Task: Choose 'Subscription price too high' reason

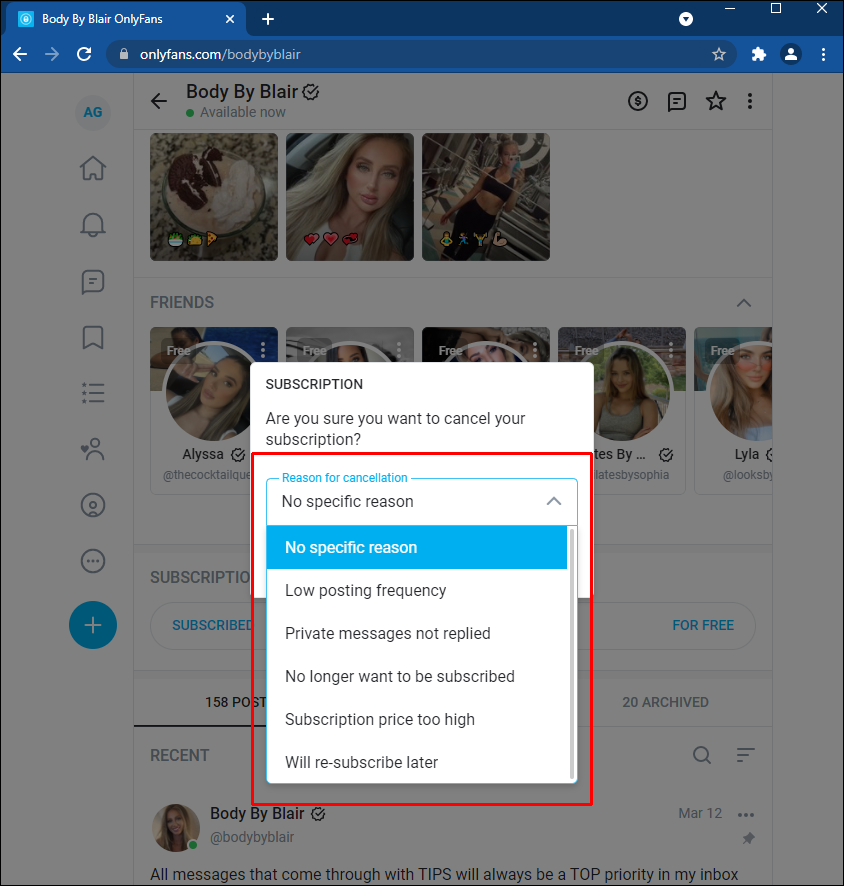Action: tap(416, 719)
